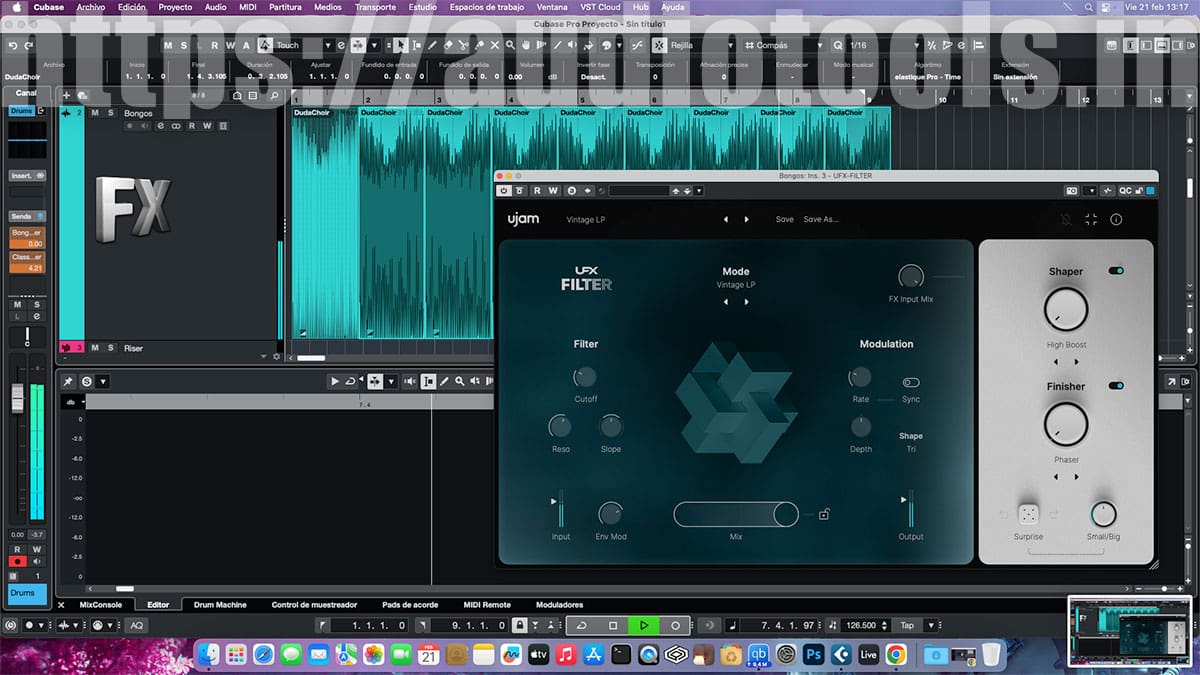Toggle Write automation in plugin header
The image size is (1200, 675).
point(553,190)
